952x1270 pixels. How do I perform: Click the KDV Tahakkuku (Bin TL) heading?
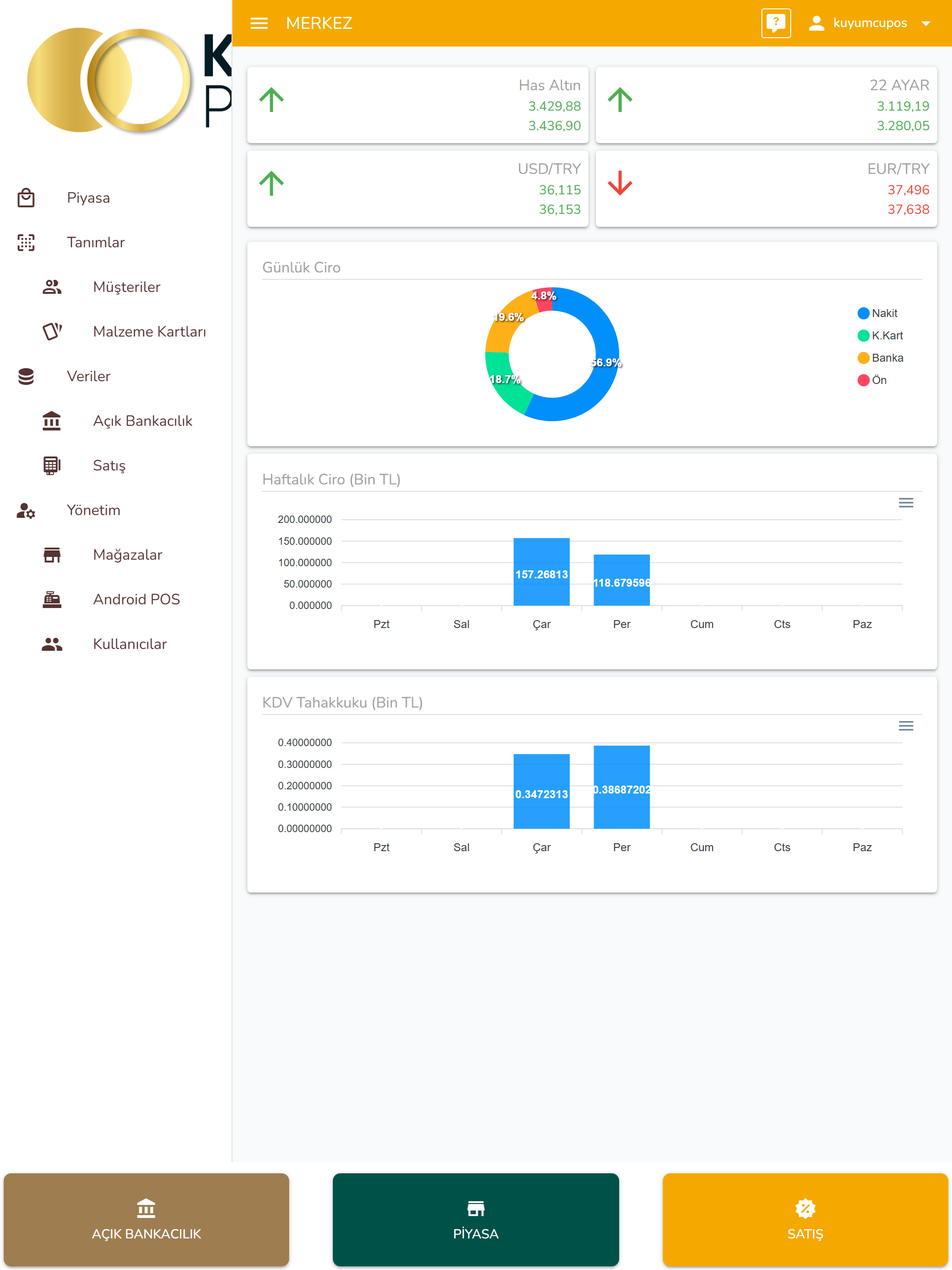pos(342,703)
